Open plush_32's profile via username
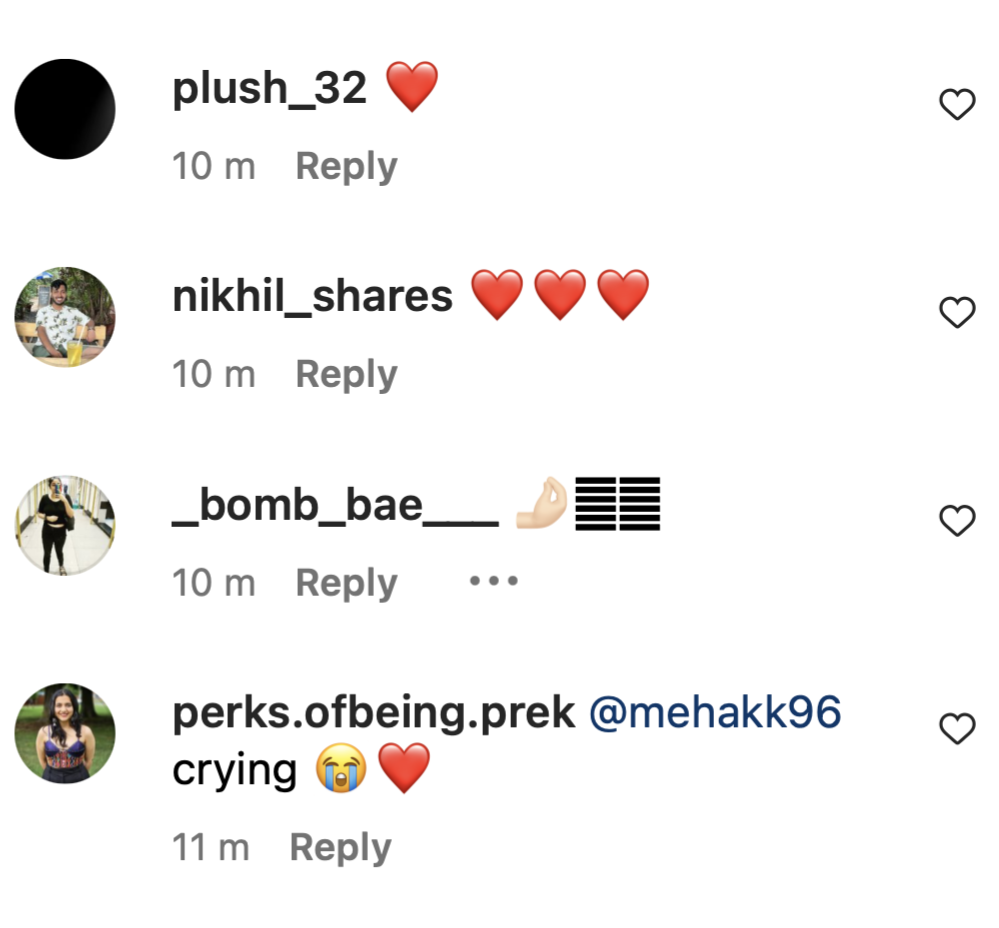Screen dimensions: 999x928 [x=270, y=89]
